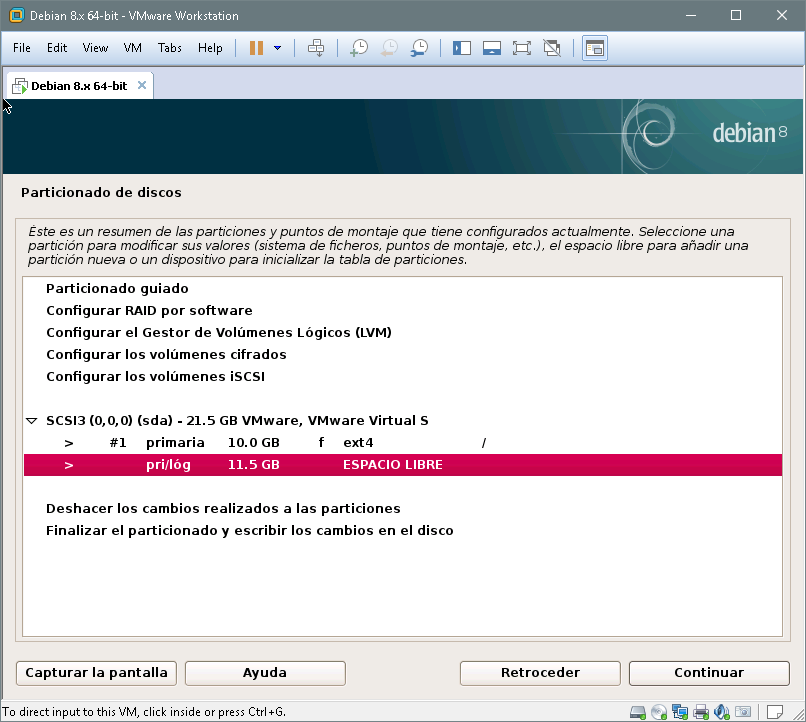Click the Retroceder button
The height and width of the screenshot is (722, 806).
[540, 672]
